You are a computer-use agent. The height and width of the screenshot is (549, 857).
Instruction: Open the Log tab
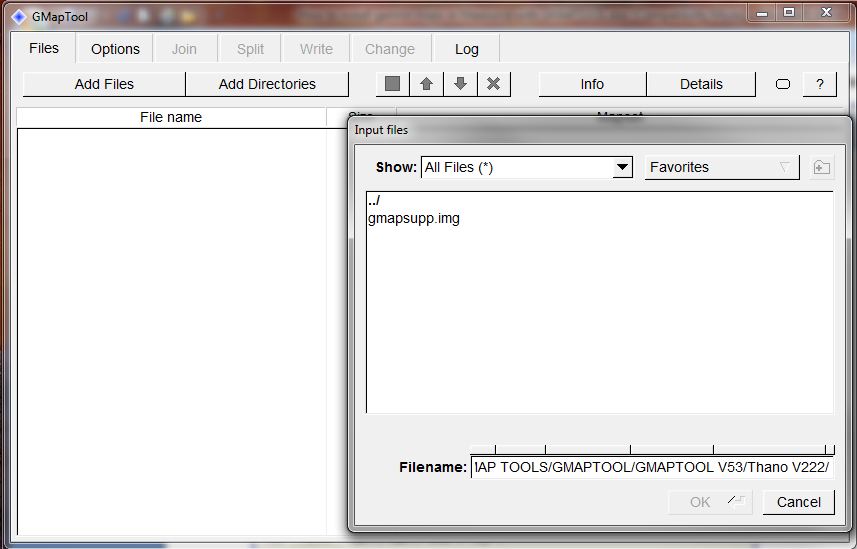pos(466,49)
